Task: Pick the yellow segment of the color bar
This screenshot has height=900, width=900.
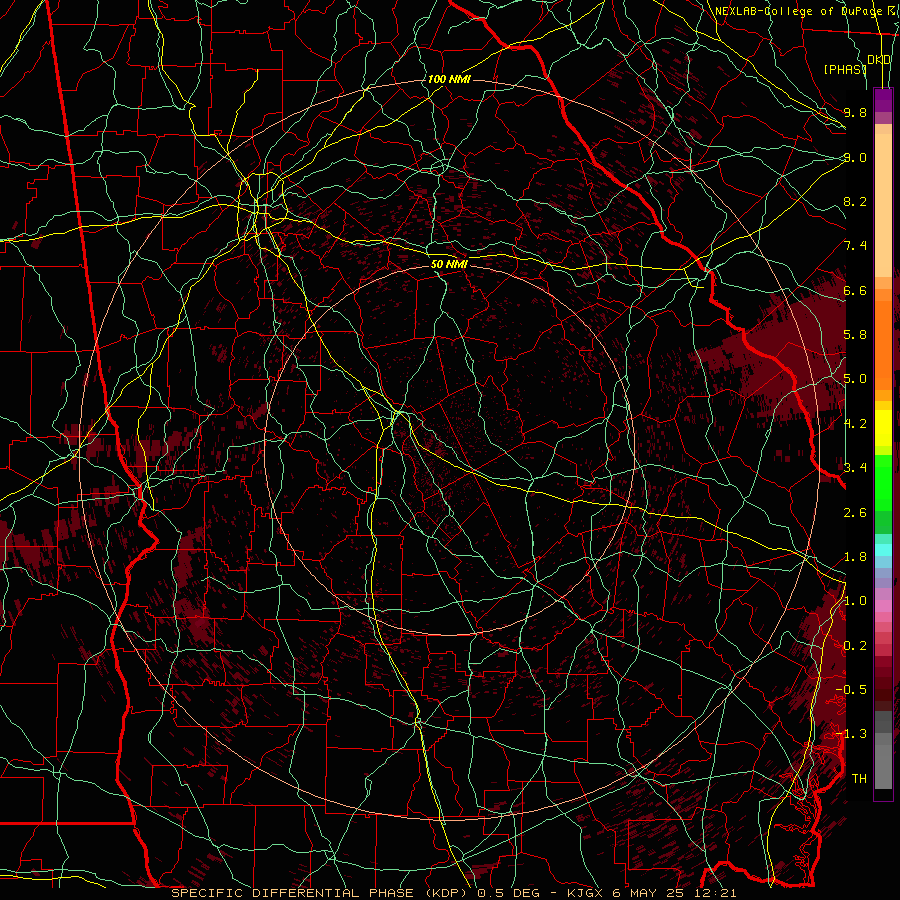Action: pyautogui.click(x=883, y=428)
